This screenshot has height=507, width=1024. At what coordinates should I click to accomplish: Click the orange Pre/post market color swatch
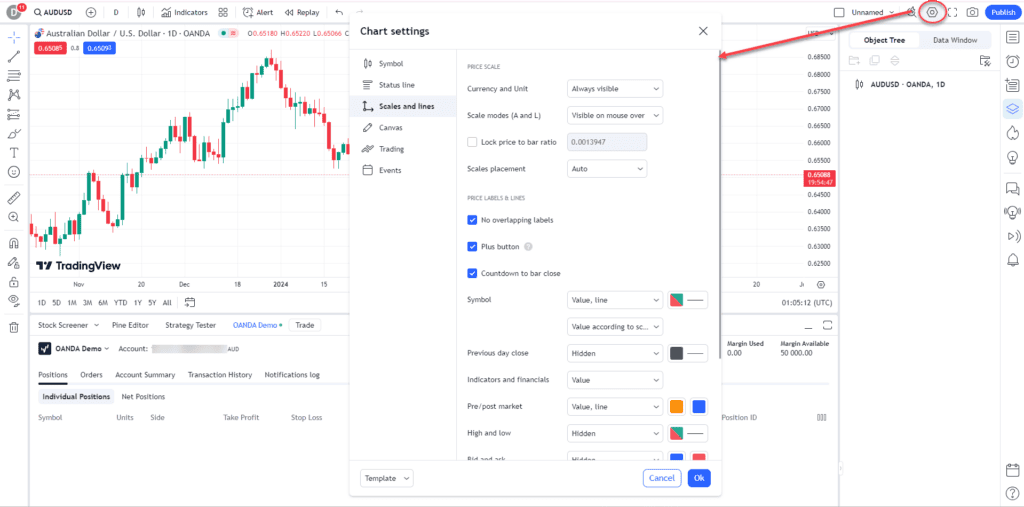[677, 406]
